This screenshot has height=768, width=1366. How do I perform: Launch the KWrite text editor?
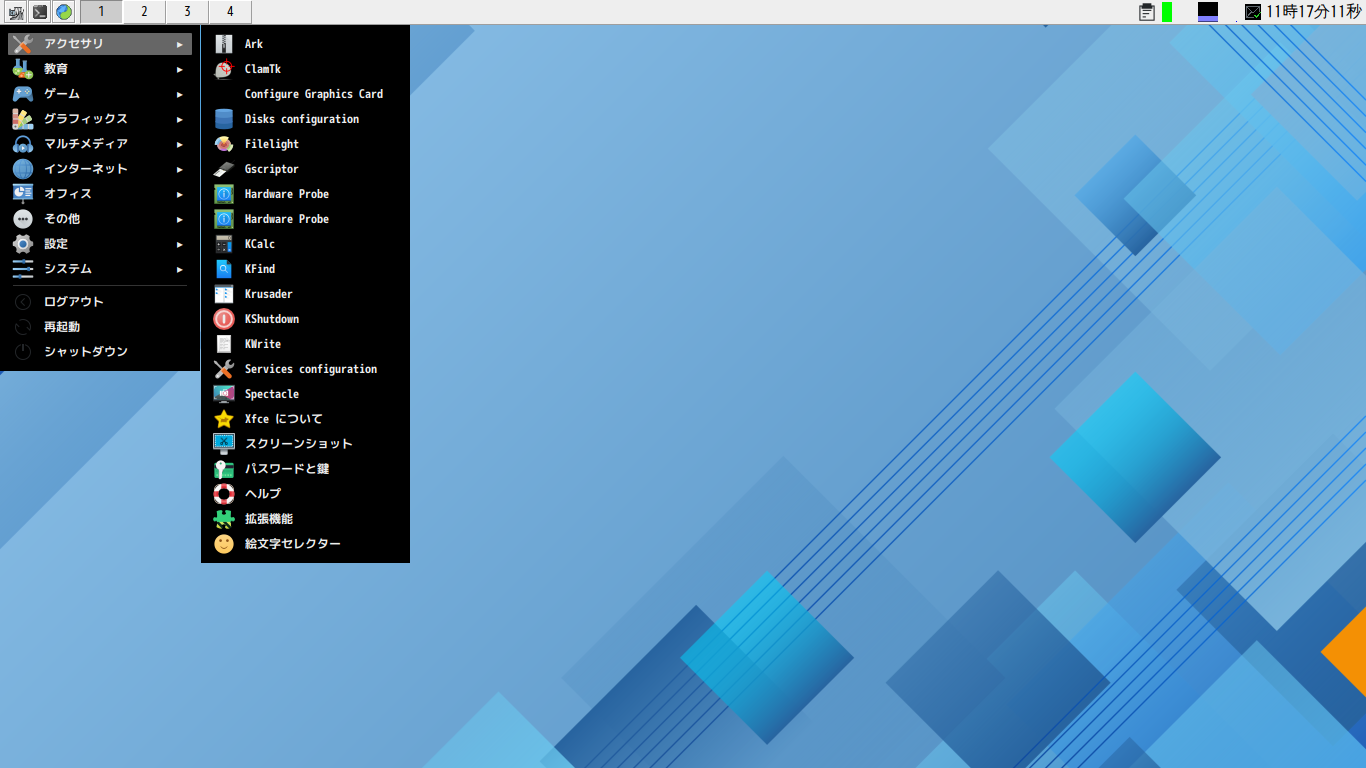tap(305, 344)
